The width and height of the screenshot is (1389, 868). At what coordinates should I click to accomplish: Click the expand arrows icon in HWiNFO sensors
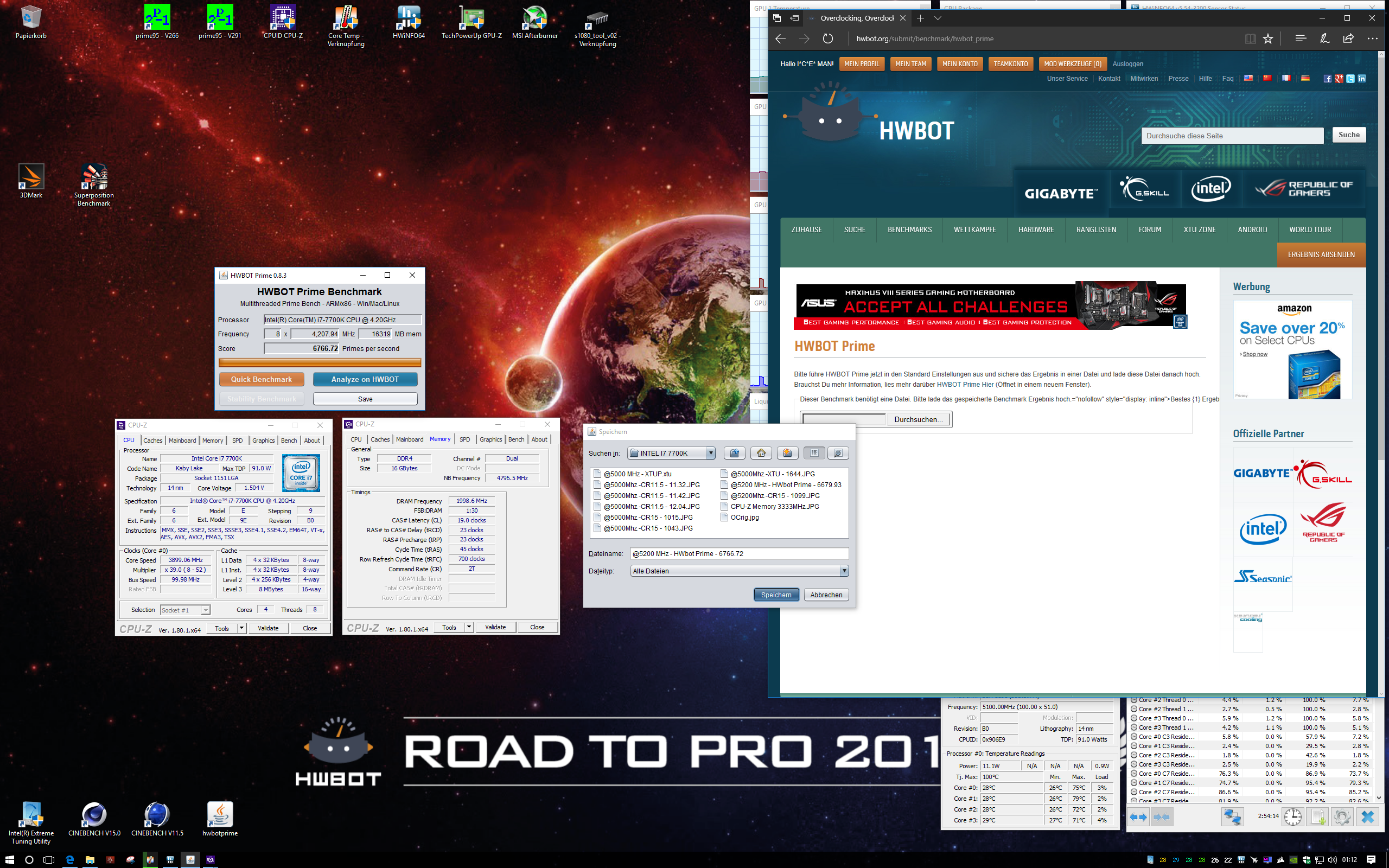[1139, 816]
